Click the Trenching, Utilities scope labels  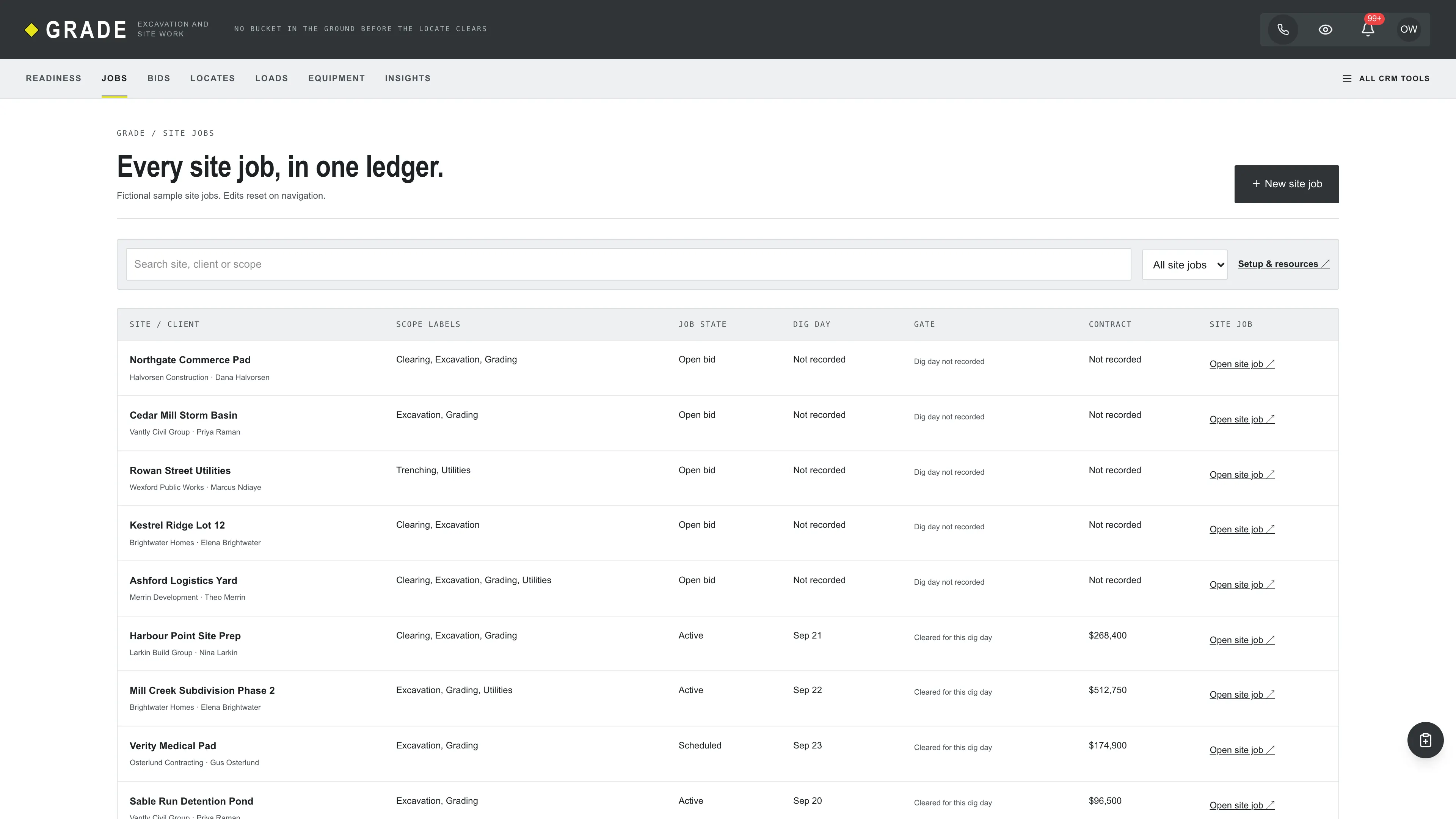433,470
